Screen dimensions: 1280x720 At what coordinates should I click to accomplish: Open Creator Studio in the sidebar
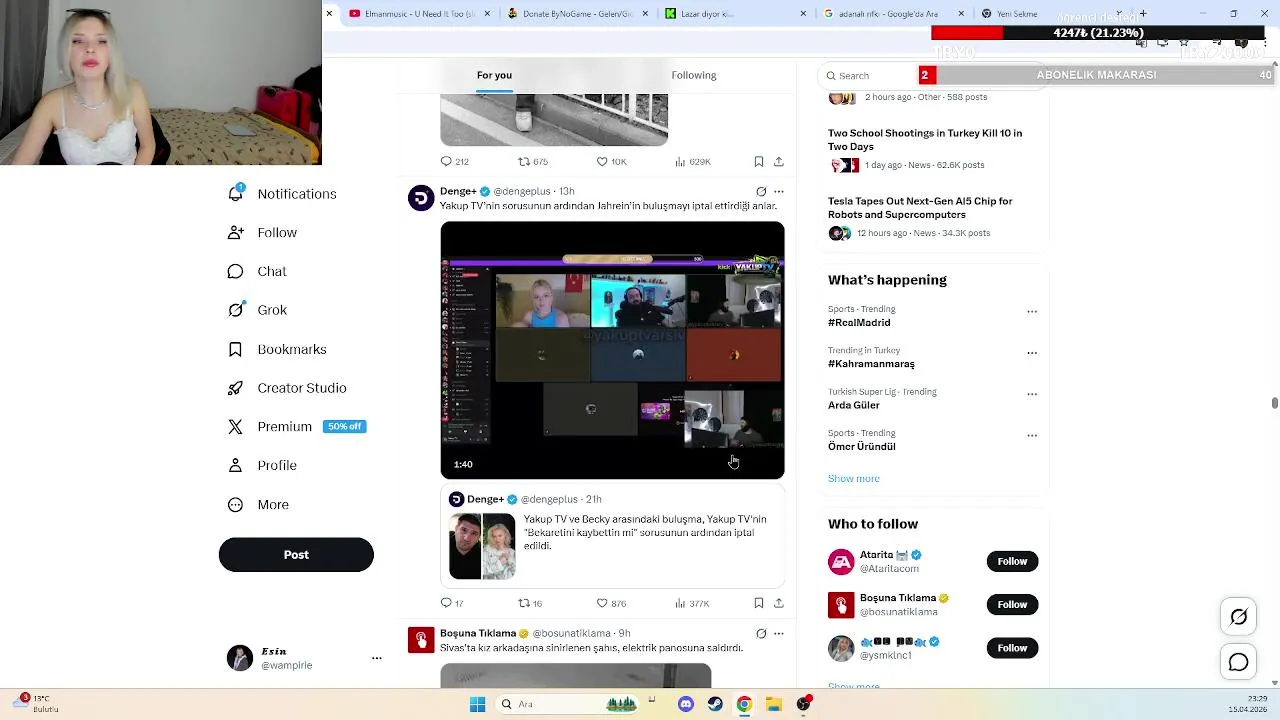pos(287,388)
